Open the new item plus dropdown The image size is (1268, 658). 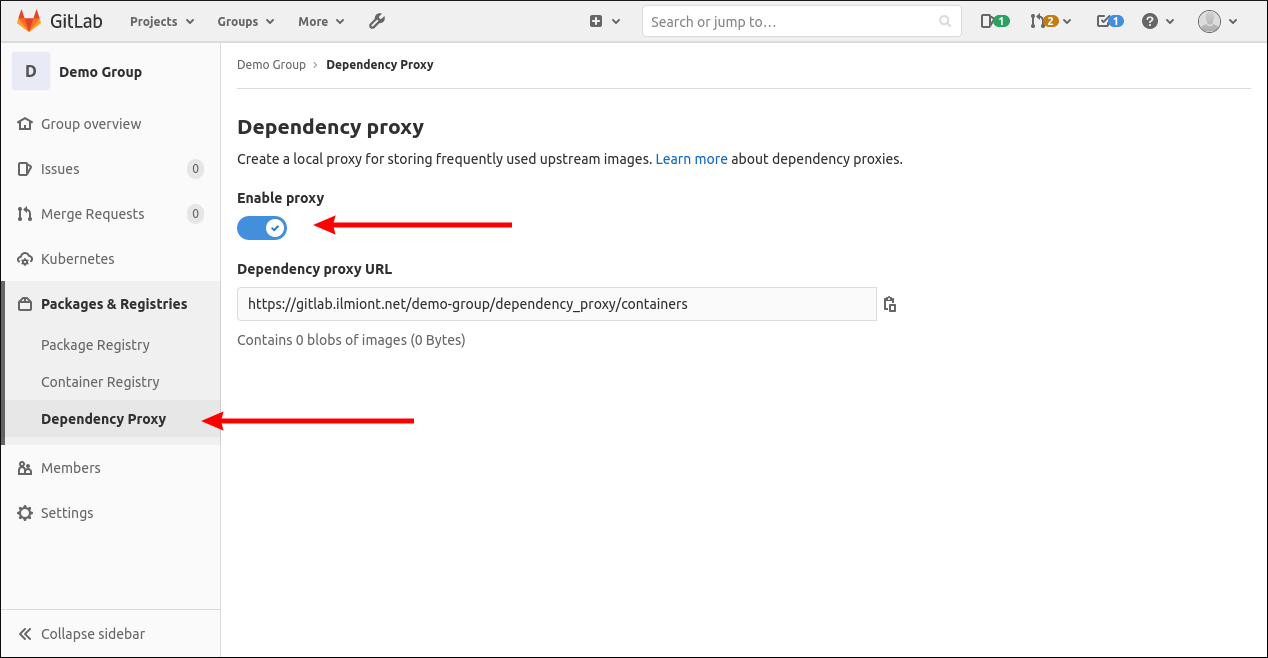604,21
